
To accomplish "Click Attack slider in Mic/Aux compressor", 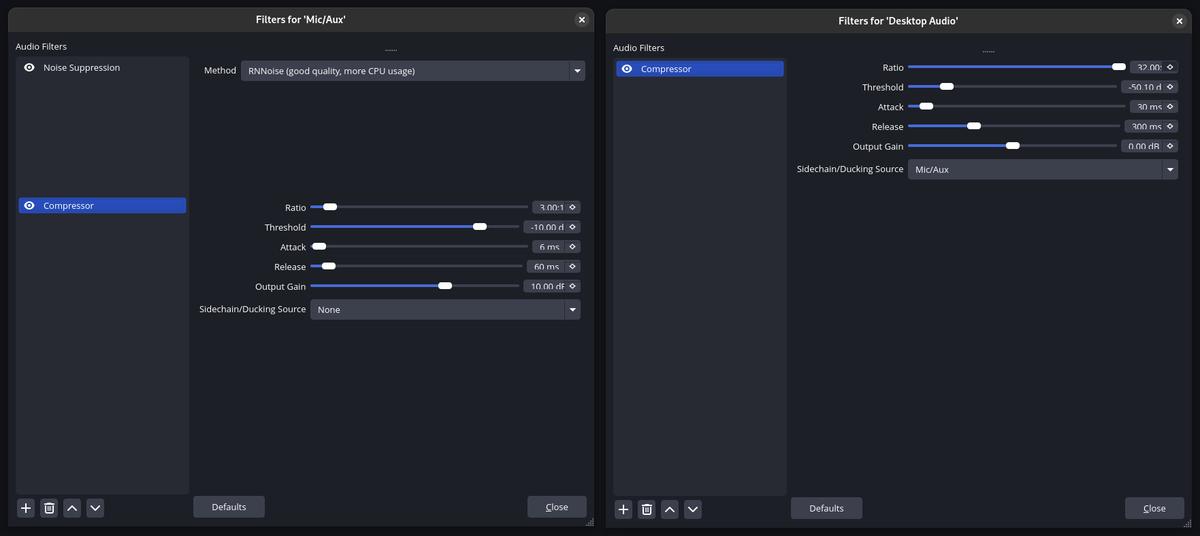I will click(x=419, y=246).
